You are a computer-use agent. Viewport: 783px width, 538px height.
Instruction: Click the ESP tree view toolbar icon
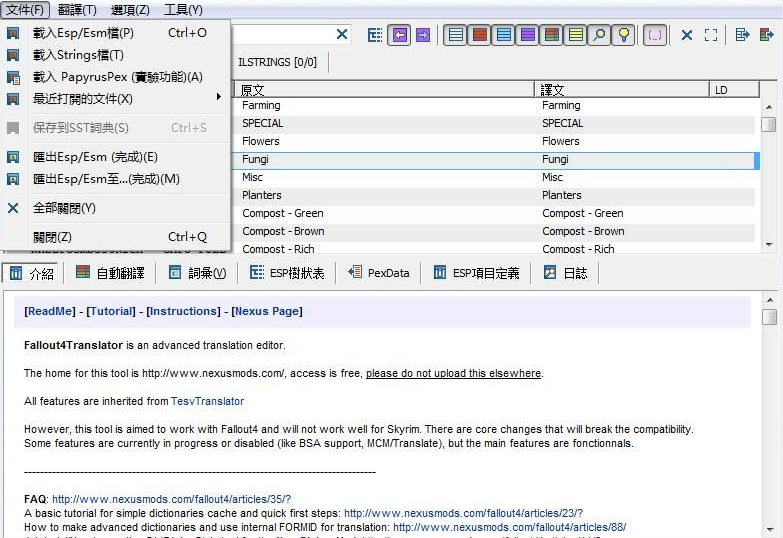[x=375, y=35]
